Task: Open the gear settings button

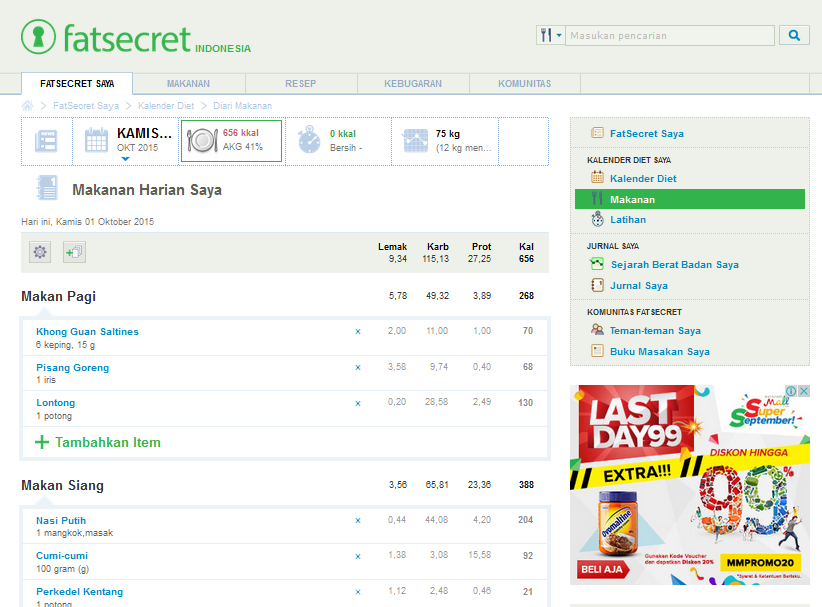Action: 40,252
